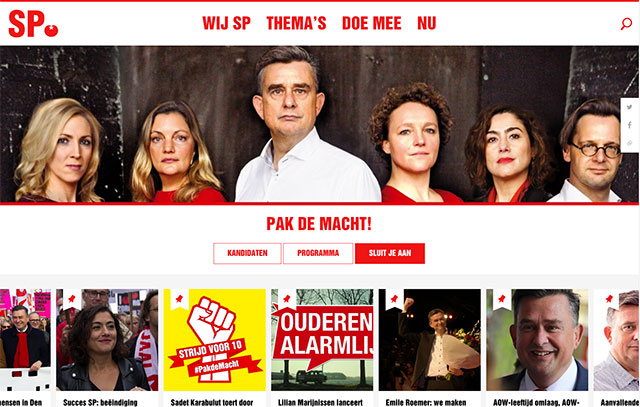Open the WIJ SP menu
Image resolution: width=640 pixels, height=407 pixels.
(227, 23)
